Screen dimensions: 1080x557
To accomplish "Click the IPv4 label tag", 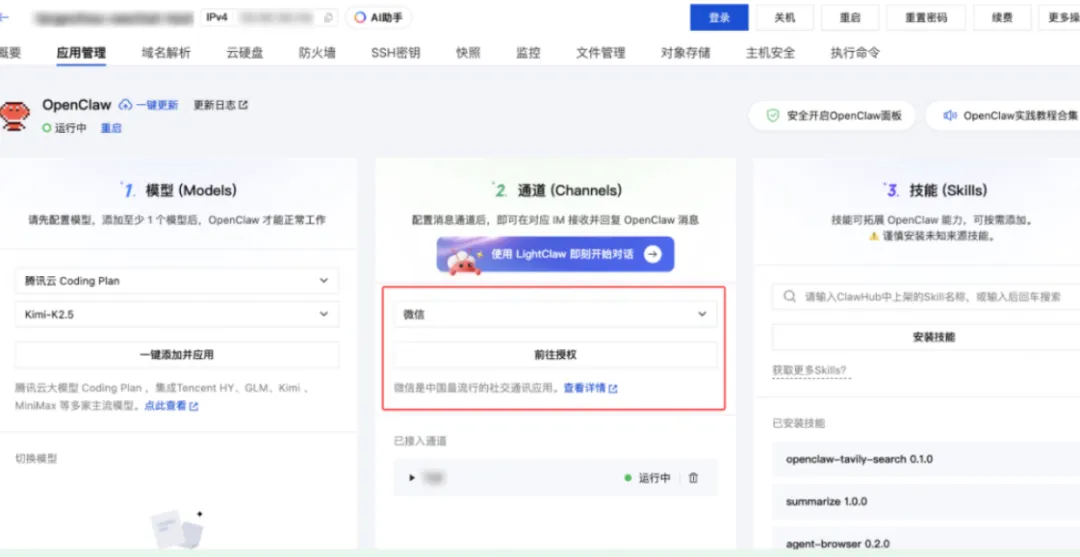I will coord(217,17).
